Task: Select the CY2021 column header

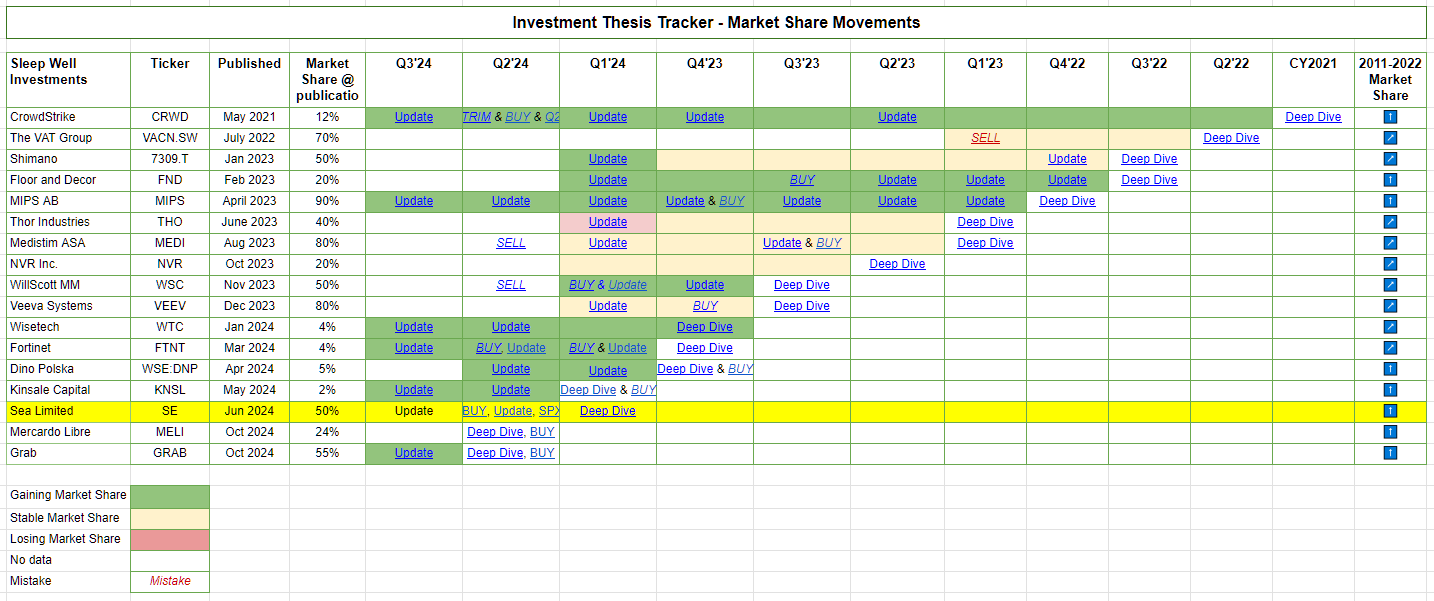Action: click(x=1313, y=80)
